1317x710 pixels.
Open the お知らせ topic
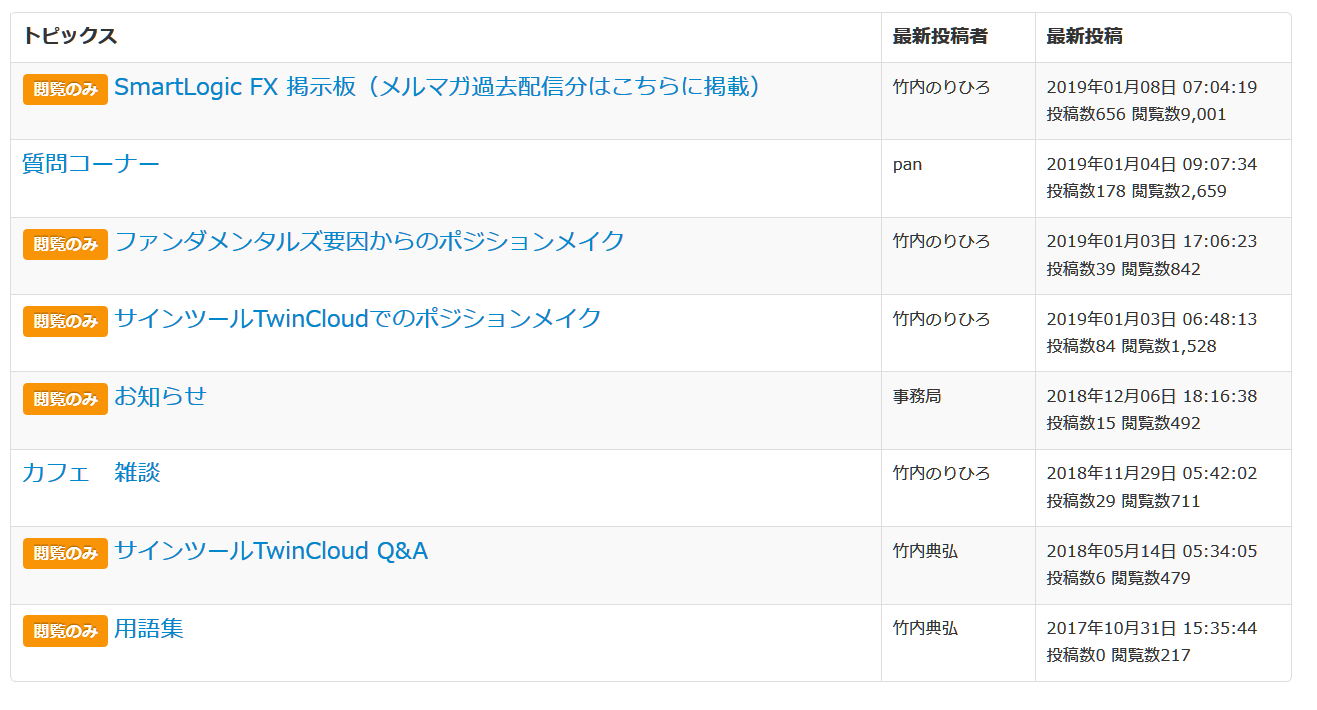pyautogui.click(x=160, y=396)
